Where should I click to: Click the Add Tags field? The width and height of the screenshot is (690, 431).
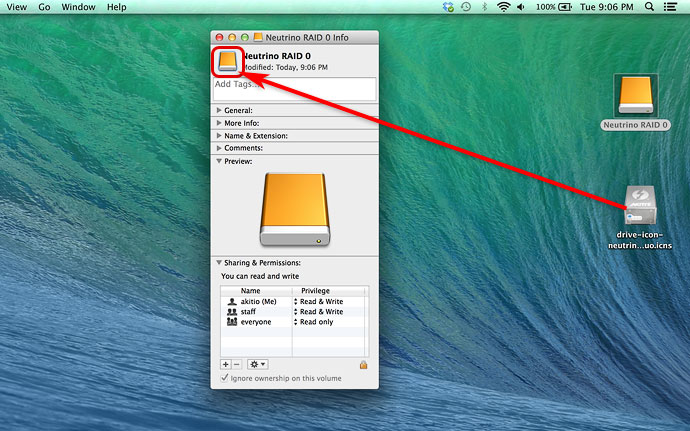[x=295, y=88]
